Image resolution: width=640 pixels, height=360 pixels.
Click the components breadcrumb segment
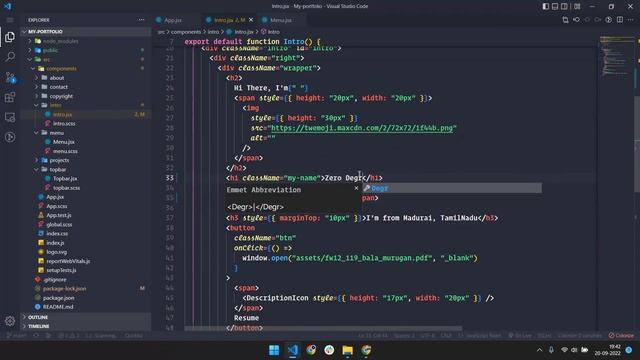[186, 32]
